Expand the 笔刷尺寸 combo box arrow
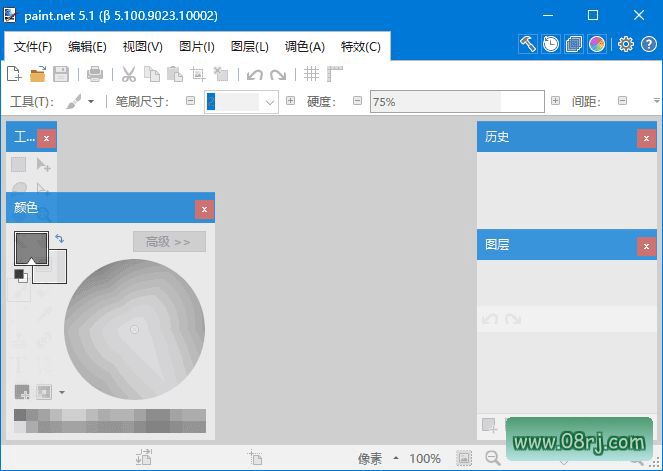663x471 pixels. click(x=269, y=102)
